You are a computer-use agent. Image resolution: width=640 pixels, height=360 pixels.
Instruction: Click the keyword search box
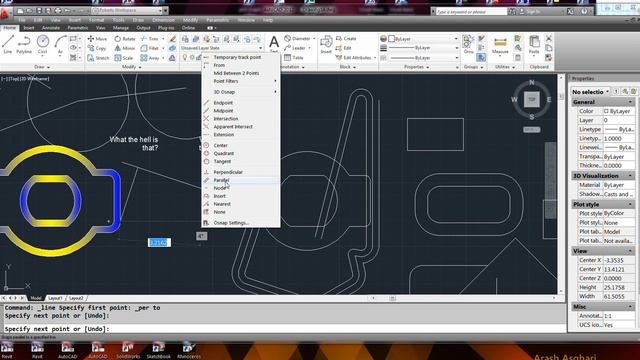470,12
